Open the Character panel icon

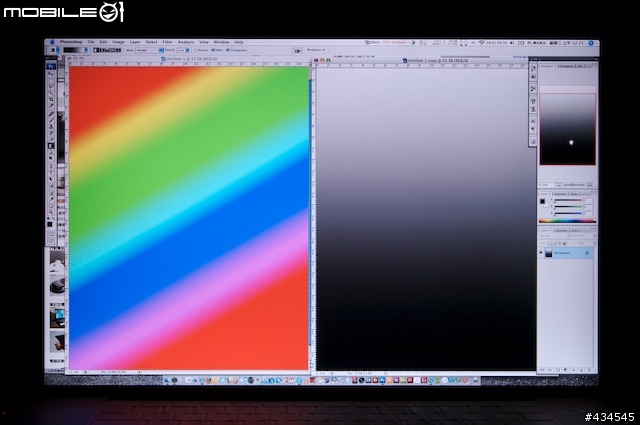point(533,121)
